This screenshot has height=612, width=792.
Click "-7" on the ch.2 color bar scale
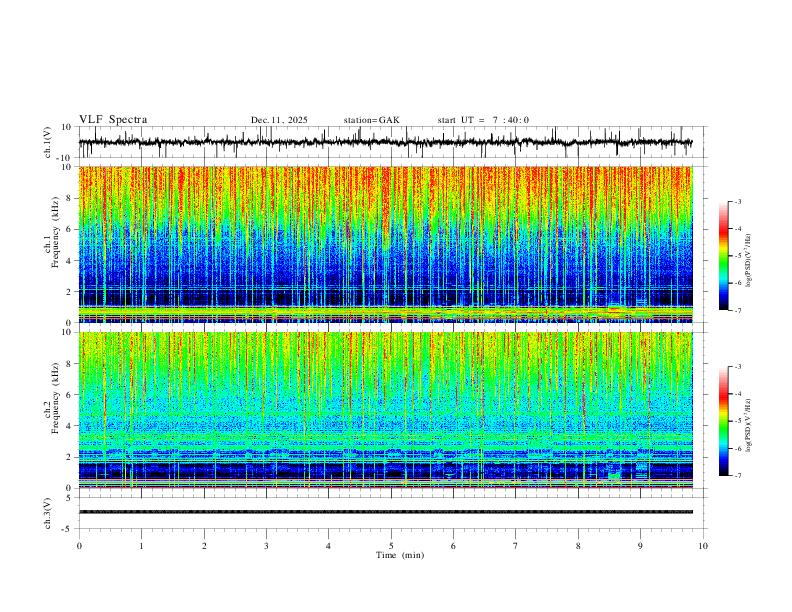tap(737, 476)
